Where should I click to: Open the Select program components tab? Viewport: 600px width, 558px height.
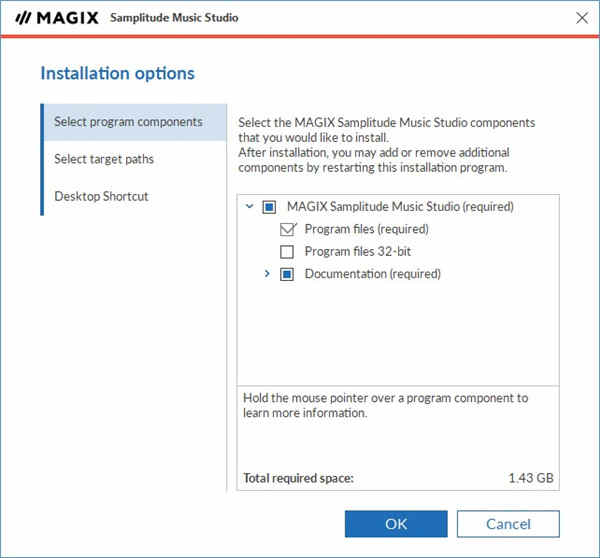(135, 122)
